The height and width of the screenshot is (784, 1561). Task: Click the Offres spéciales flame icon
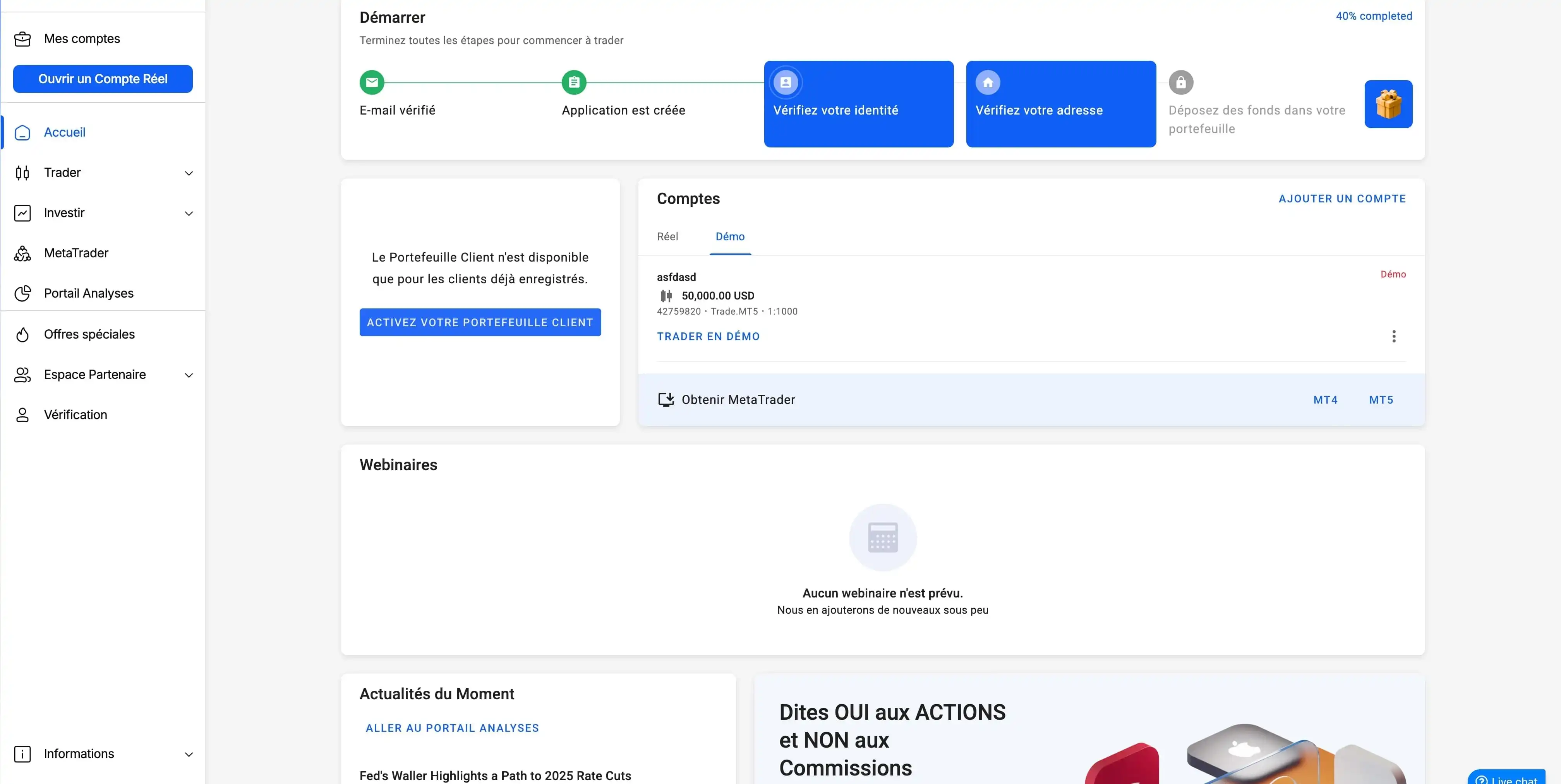[22, 334]
